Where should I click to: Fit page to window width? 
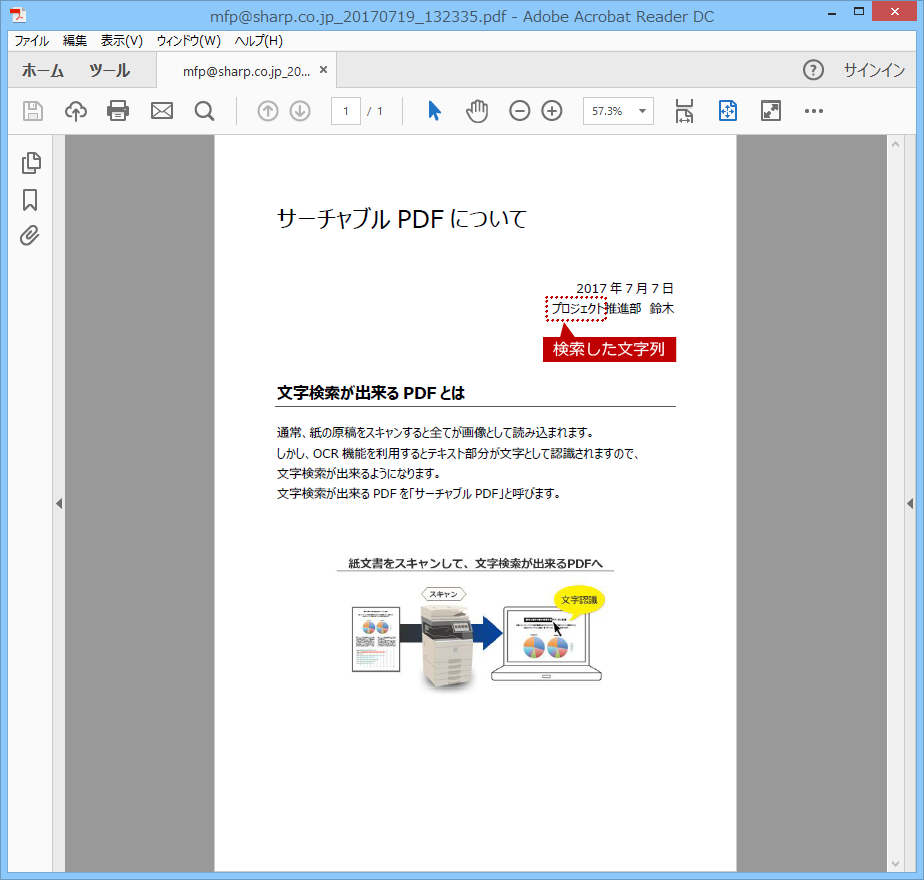(684, 111)
